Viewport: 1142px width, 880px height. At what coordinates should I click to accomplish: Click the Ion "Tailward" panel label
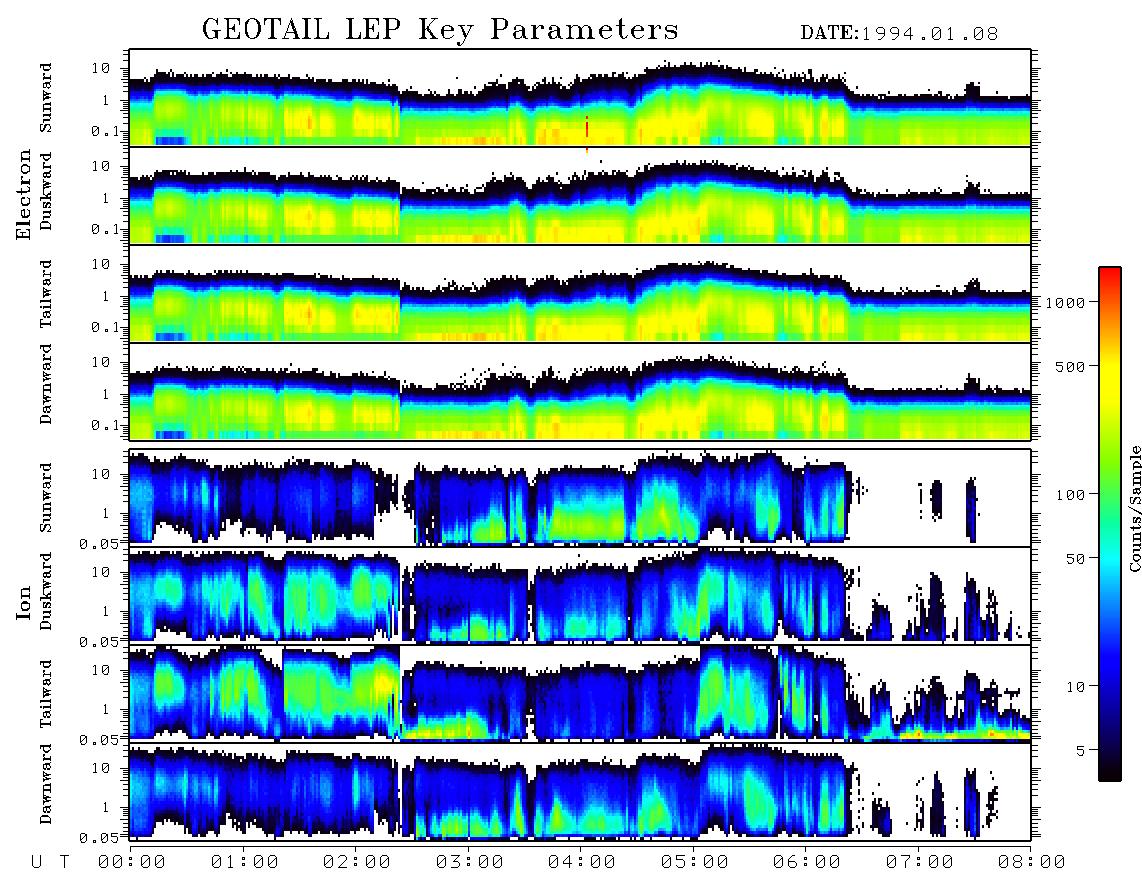pyautogui.click(x=46, y=694)
